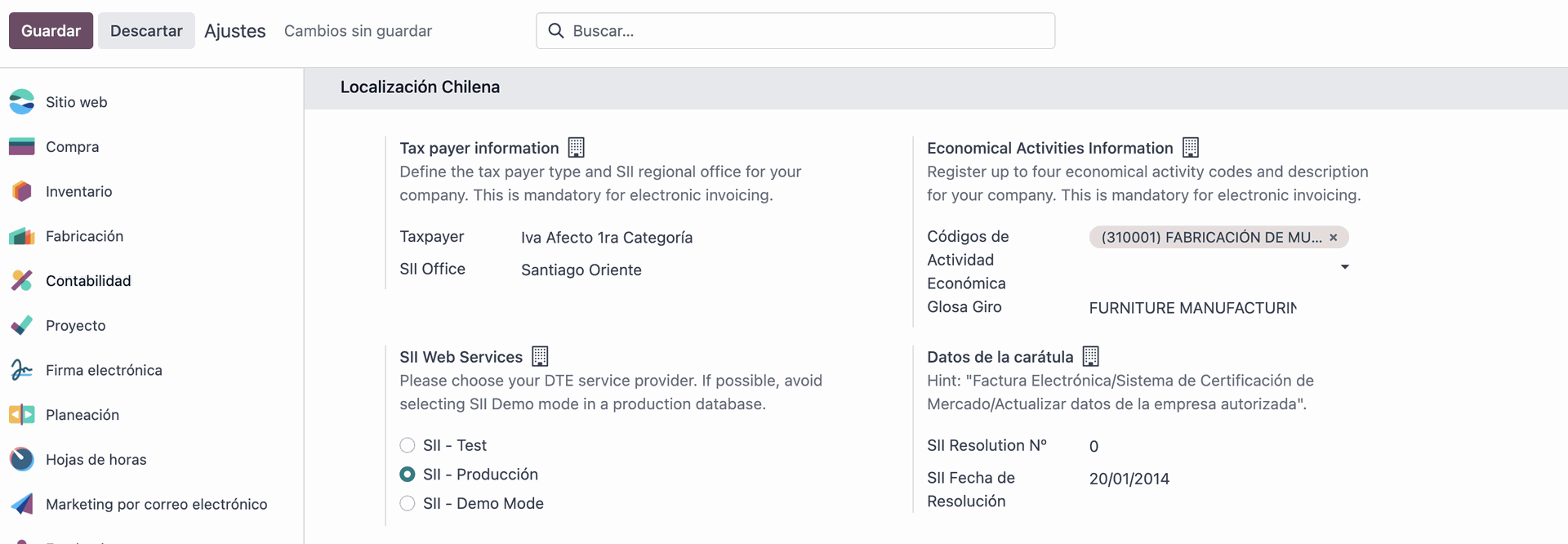
Task: Click company icon beside Economical Activities Information
Action: tap(1191, 147)
